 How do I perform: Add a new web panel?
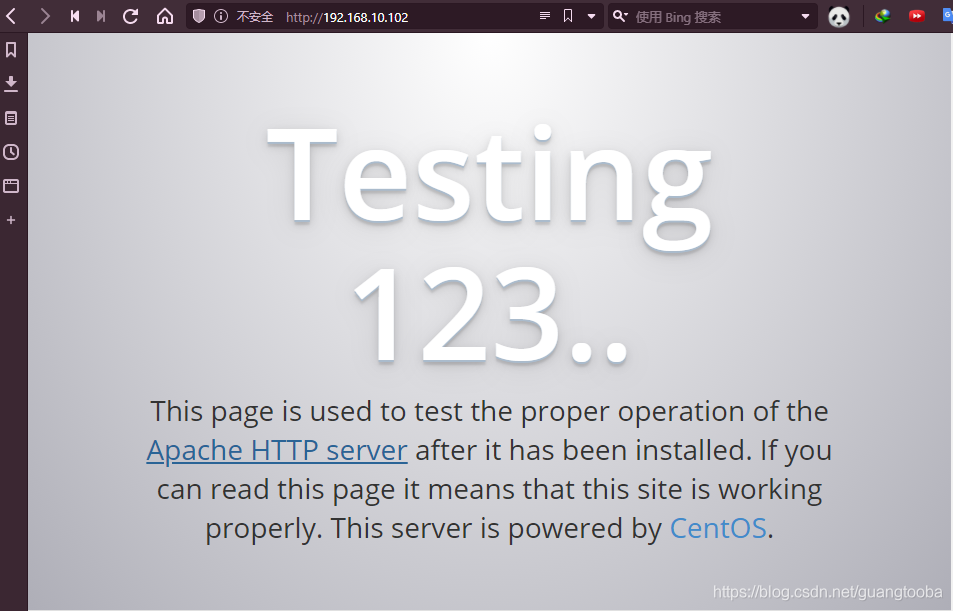[x=11, y=220]
